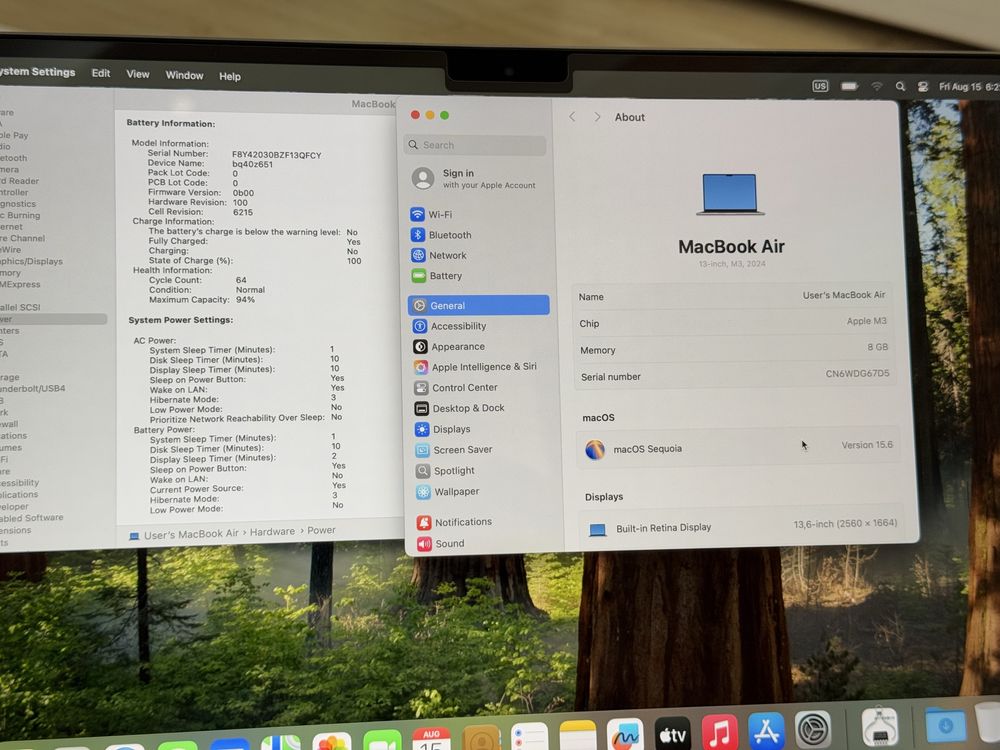Click the battery status menu bar icon
1000x750 pixels.
849,85
